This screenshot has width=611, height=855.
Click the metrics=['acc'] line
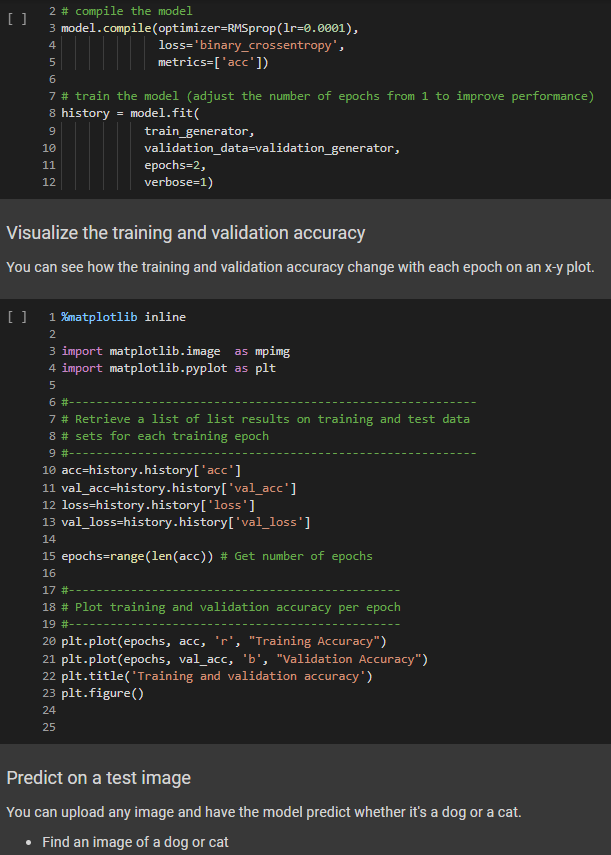pos(213,62)
